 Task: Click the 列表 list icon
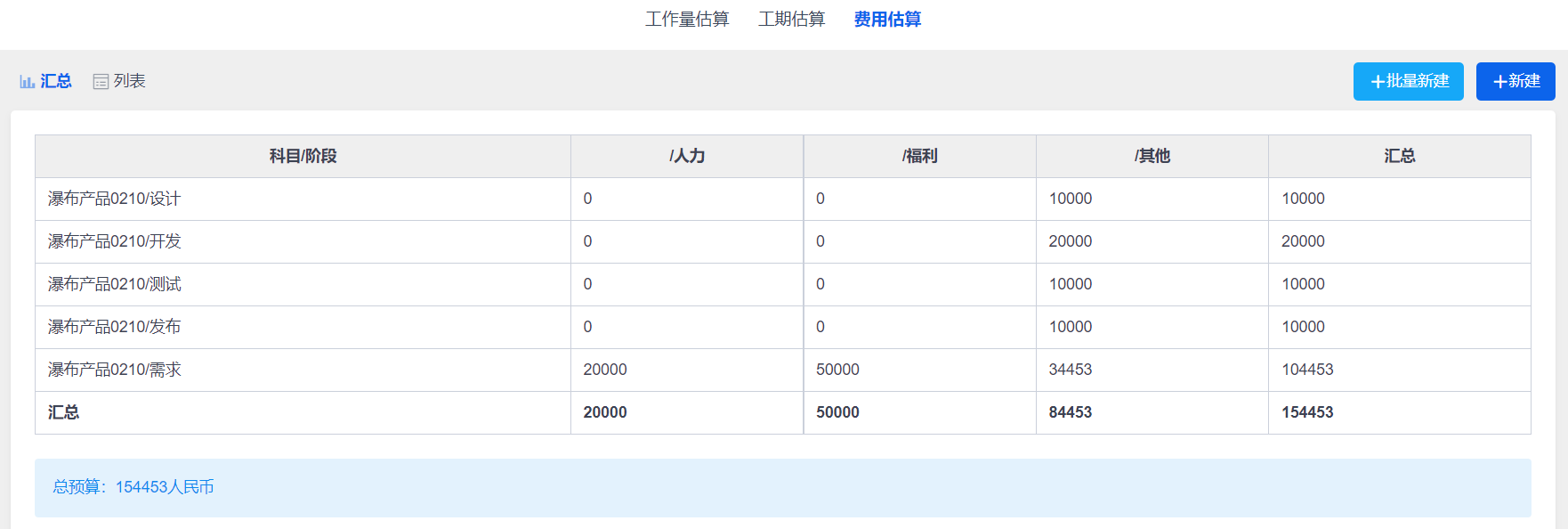[x=101, y=82]
